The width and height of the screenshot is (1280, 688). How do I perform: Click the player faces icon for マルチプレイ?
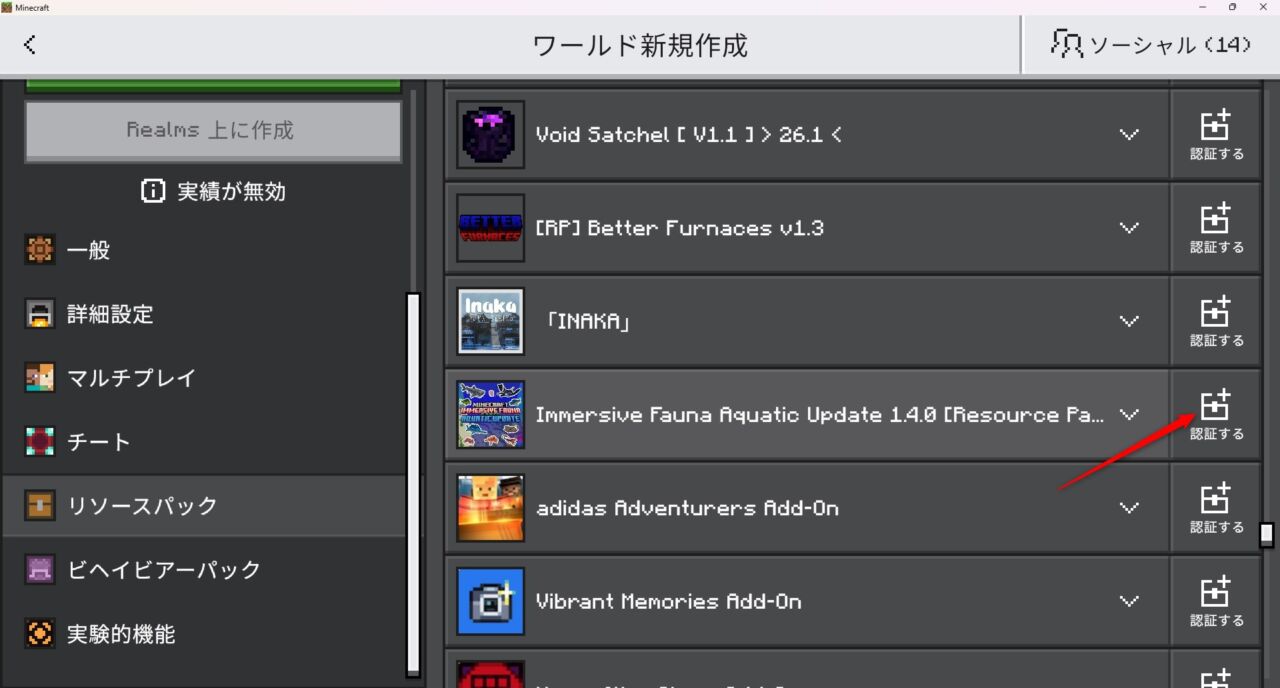pyautogui.click(x=39, y=378)
